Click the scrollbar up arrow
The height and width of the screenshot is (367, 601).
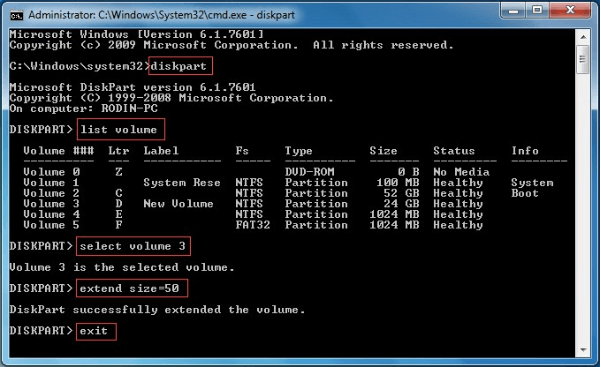(583, 37)
